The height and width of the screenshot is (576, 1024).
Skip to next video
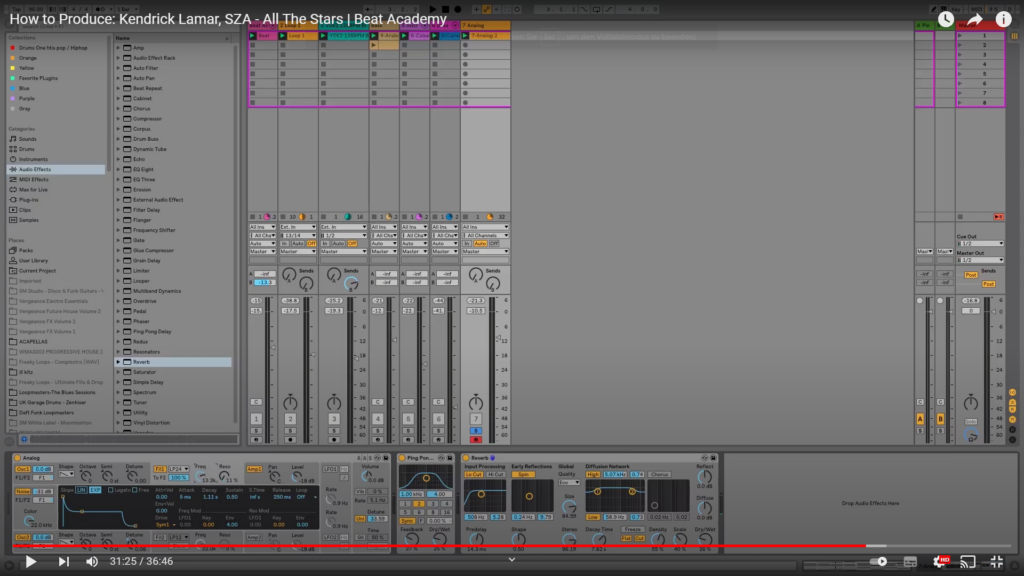click(63, 561)
